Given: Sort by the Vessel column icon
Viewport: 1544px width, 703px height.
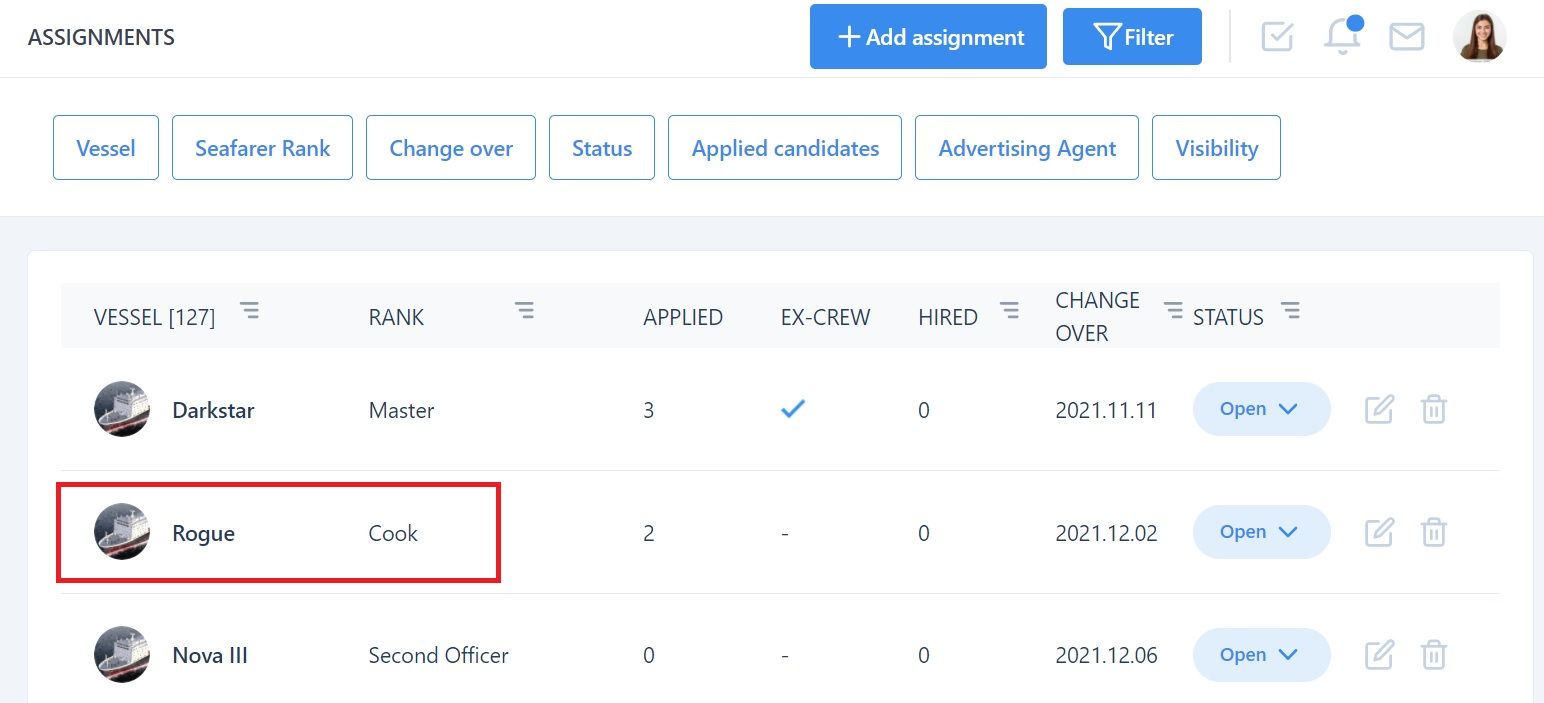Looking at the screenshot, I should (250, 311).
